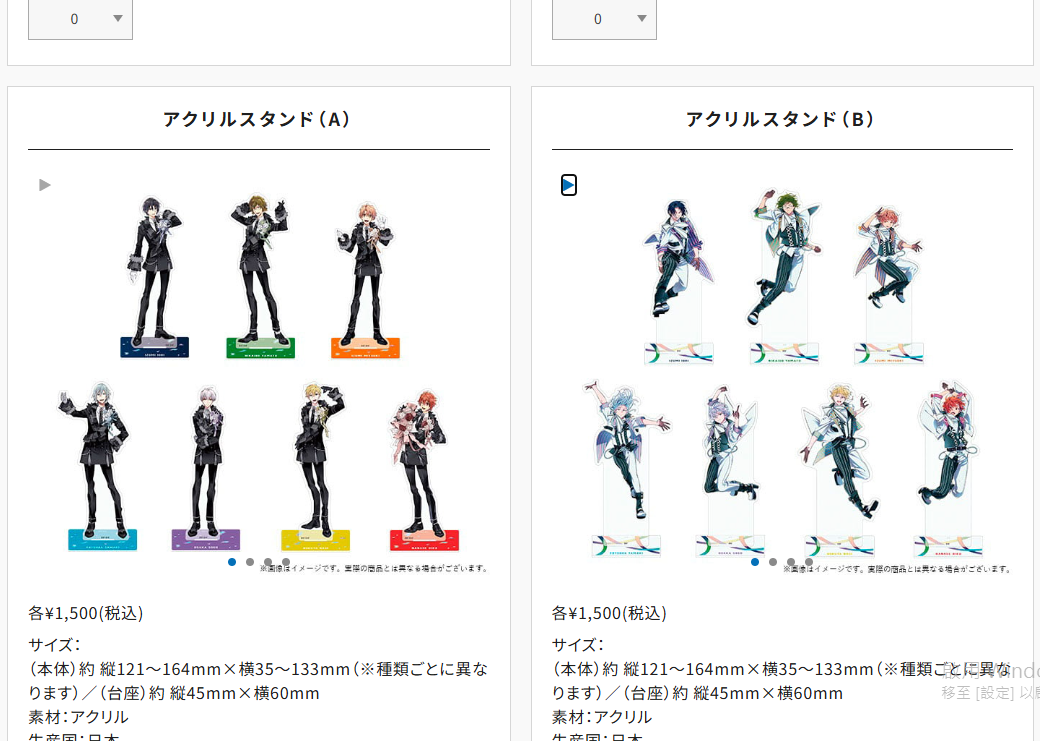Select first carousel dot under Stand (B)
The height and width of the screenshot is (741, 1040).
[755, 562]
